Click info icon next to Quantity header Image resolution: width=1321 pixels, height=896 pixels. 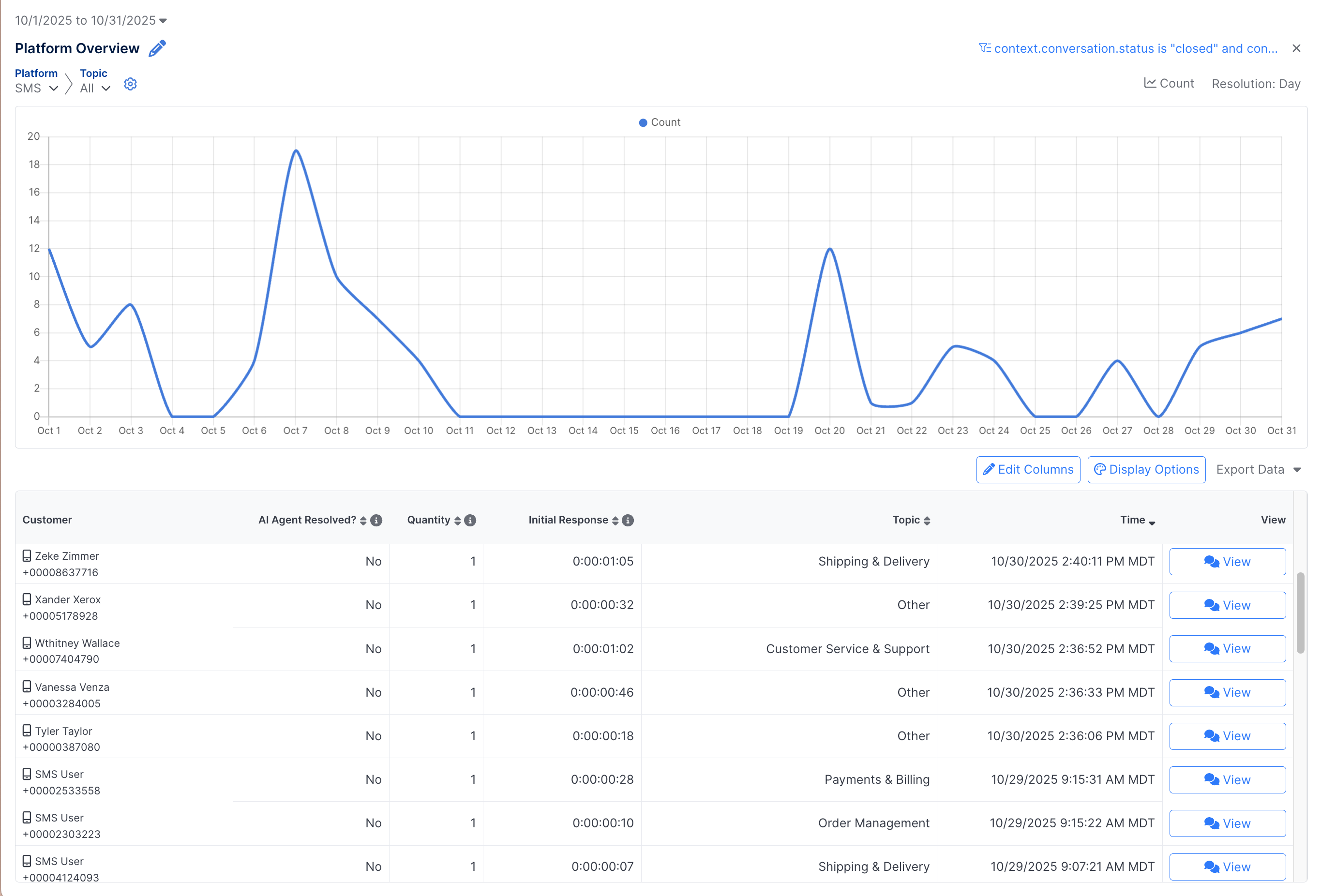[x=470, y=521]
